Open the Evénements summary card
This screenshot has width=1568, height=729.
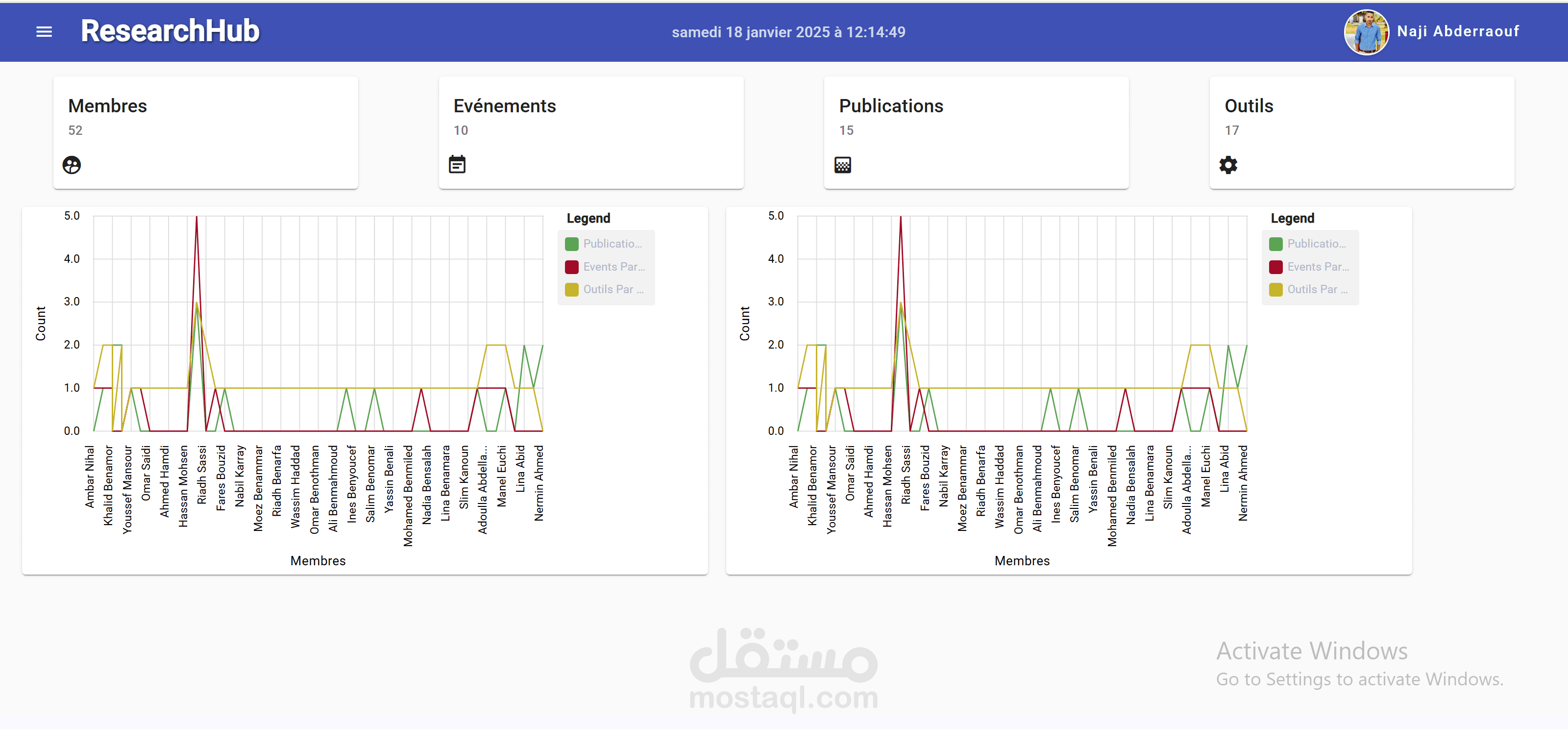(590, 132)
